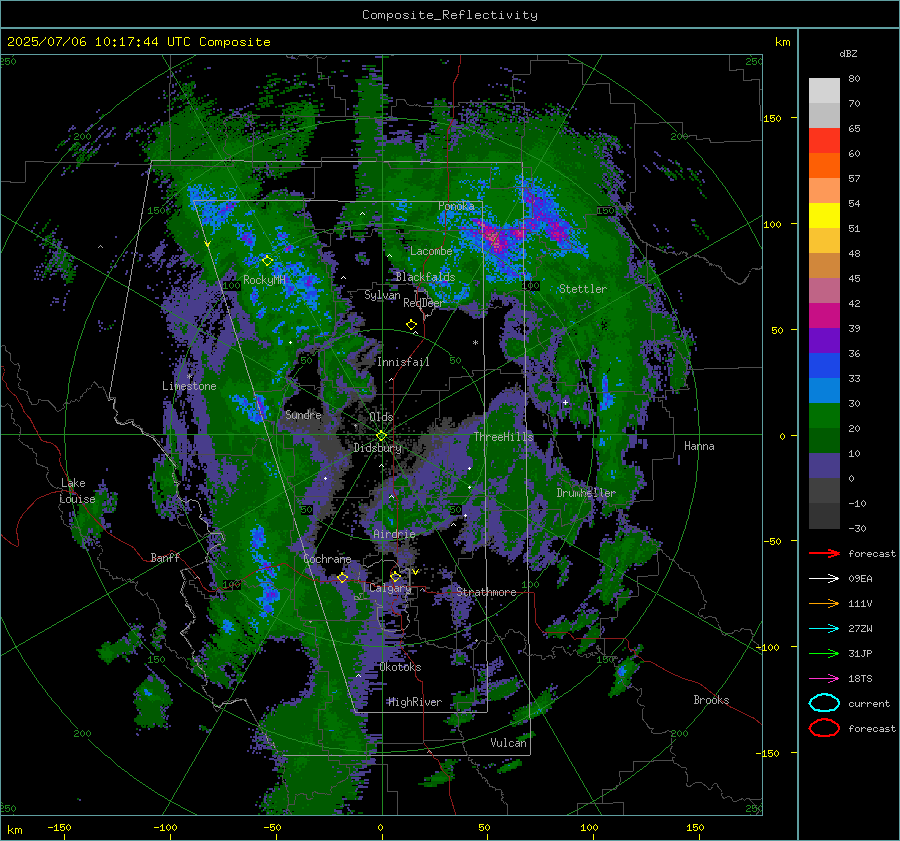This screenshot has width=900, height=841.
Task: Select the magenta 39-42 dBZ color band
Action: click(x=824, y=316)
